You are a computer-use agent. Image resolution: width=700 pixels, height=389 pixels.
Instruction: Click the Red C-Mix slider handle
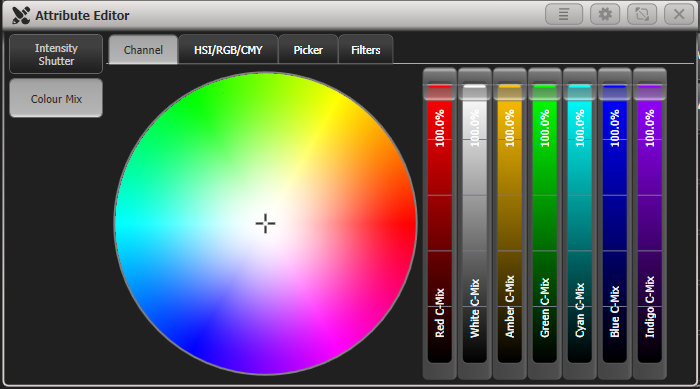[440, 91]
